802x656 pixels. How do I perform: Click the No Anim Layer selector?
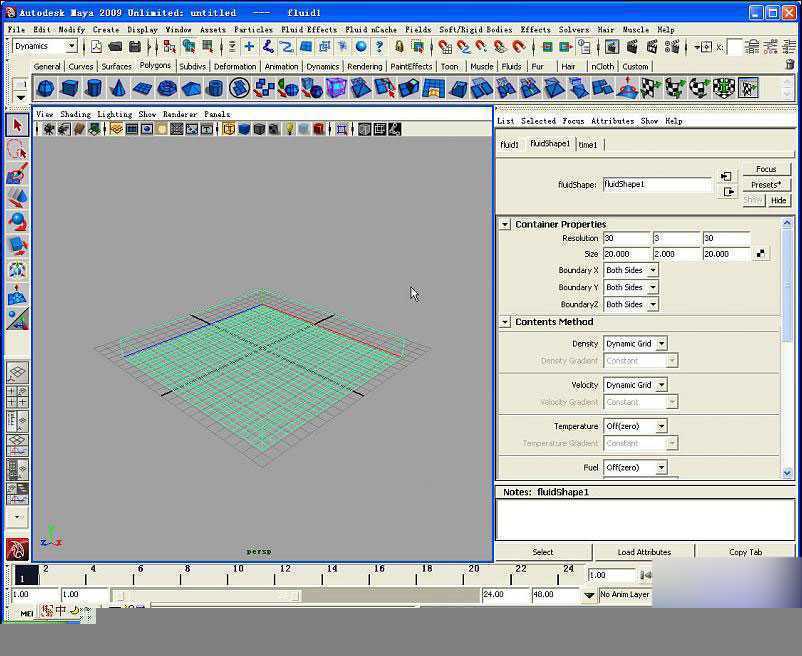[x=625, y=595]
